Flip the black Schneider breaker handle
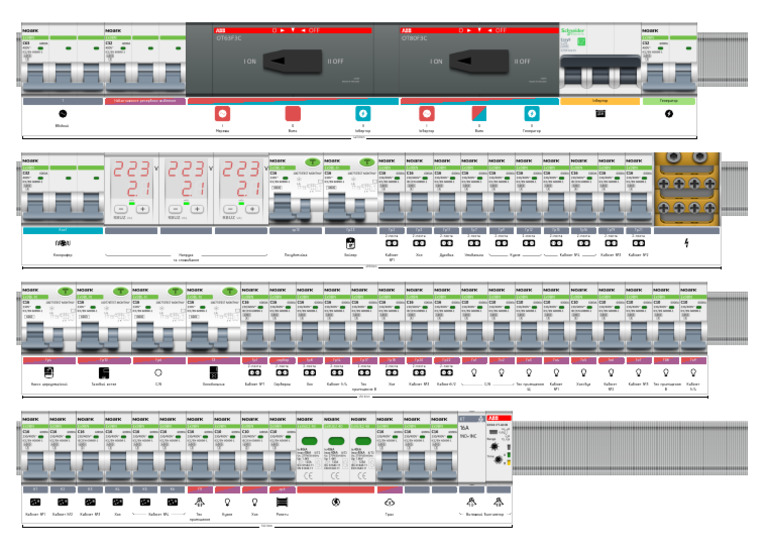768x550 pixels. tap(600, 62)
